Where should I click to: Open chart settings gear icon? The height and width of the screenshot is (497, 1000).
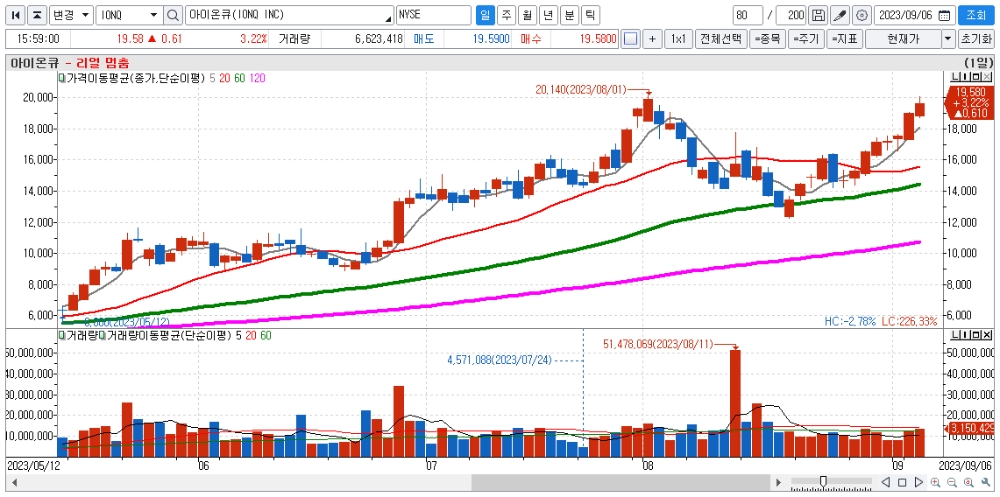(x=862, y=15)
